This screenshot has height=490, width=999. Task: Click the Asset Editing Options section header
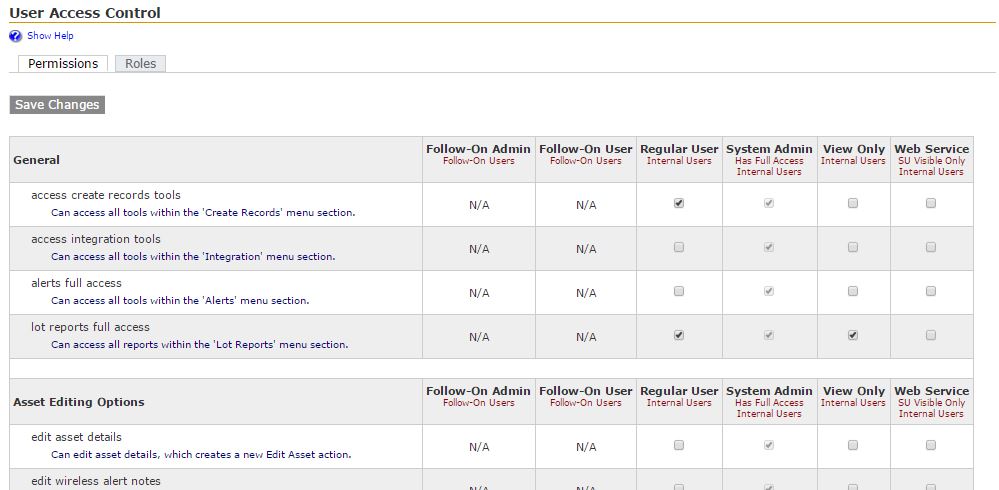coord(79,402)
